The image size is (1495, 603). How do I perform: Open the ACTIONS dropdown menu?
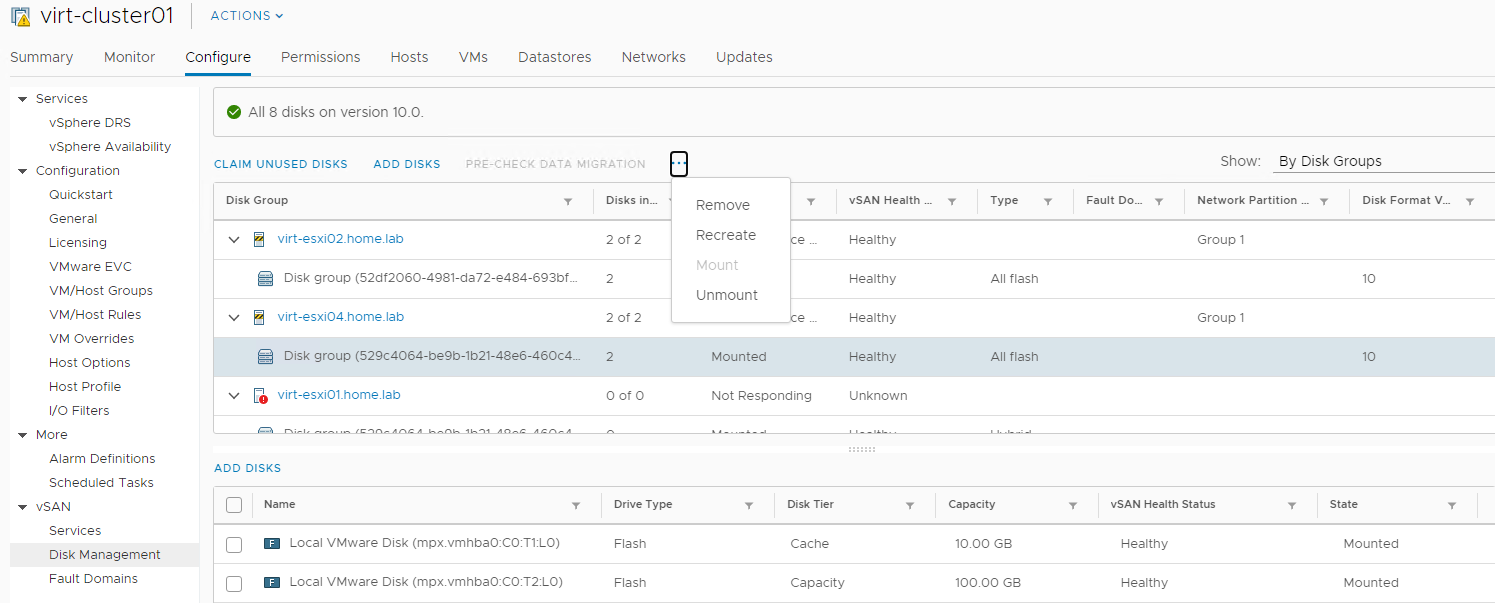tap(247, 16)
